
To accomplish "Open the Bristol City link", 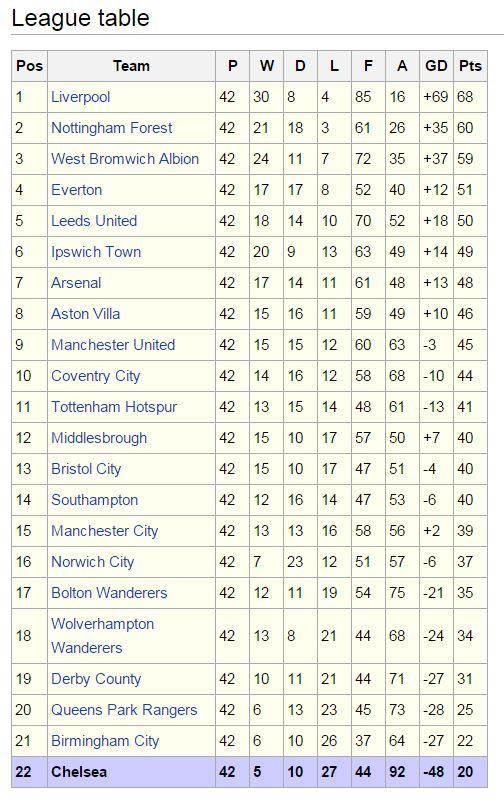I will point(86,469).
